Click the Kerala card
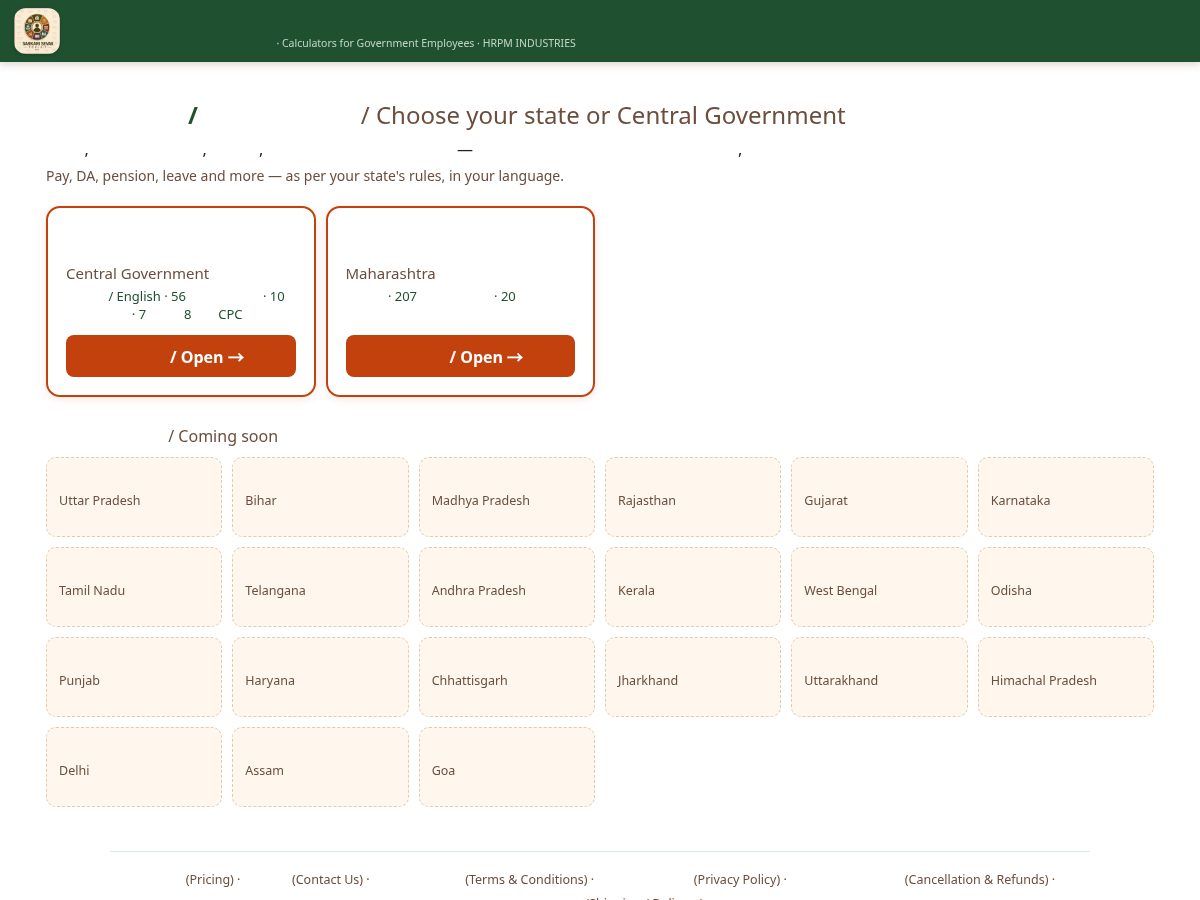The image size is (1200, 900). coord(693,587)
